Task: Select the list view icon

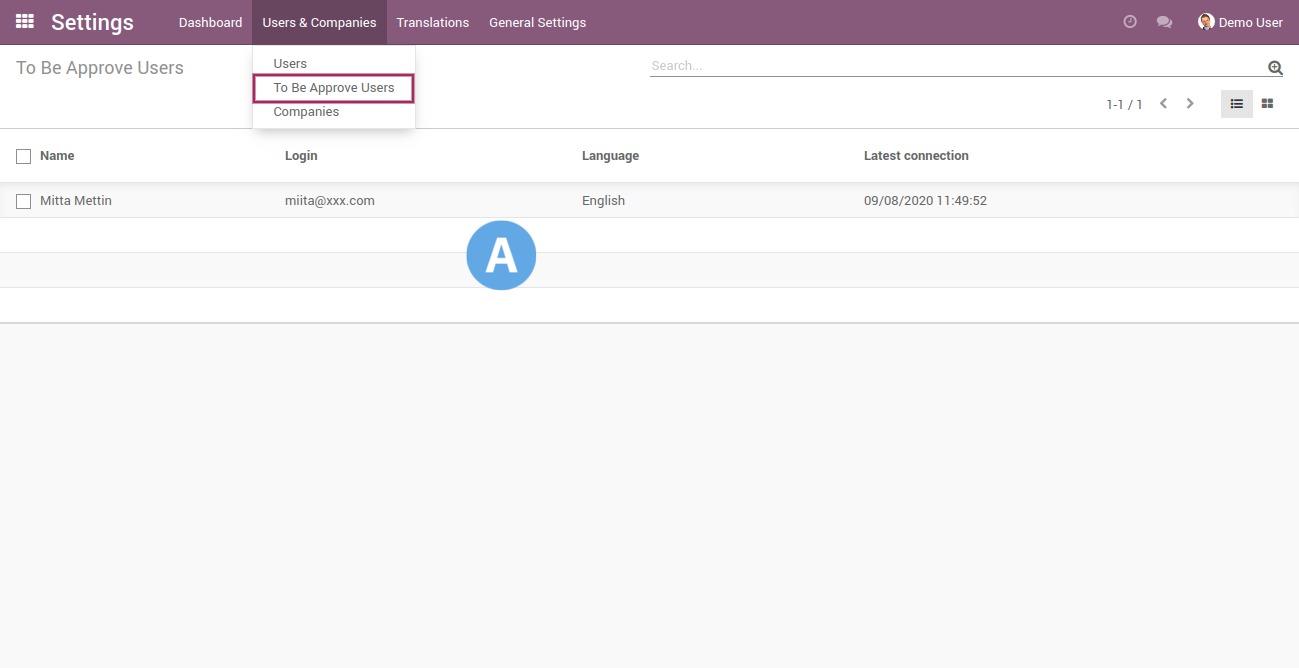Action: pyautogui.click(x=1236, y=103)
